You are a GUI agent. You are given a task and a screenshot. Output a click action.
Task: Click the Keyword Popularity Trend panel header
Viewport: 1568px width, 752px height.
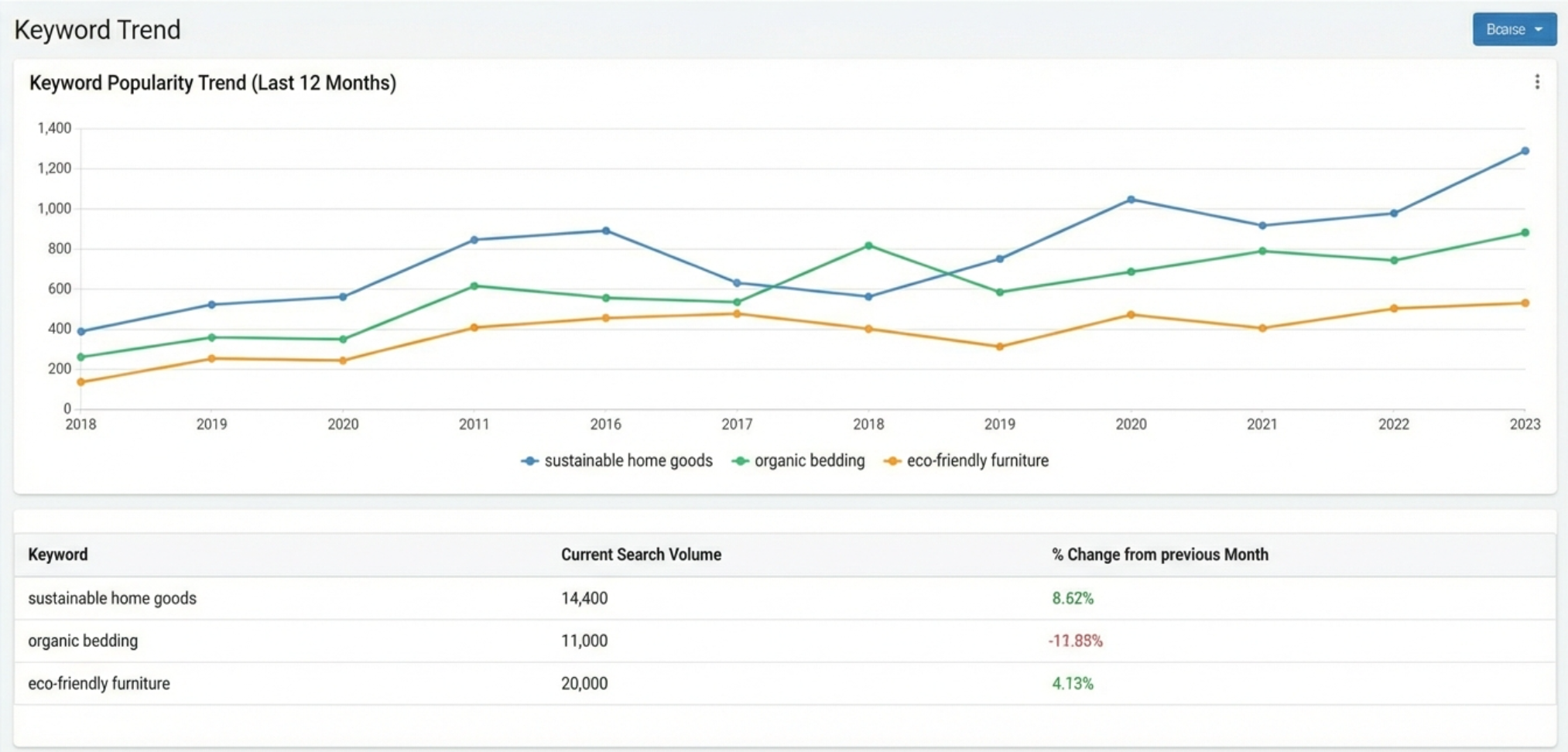click(213, 83)
